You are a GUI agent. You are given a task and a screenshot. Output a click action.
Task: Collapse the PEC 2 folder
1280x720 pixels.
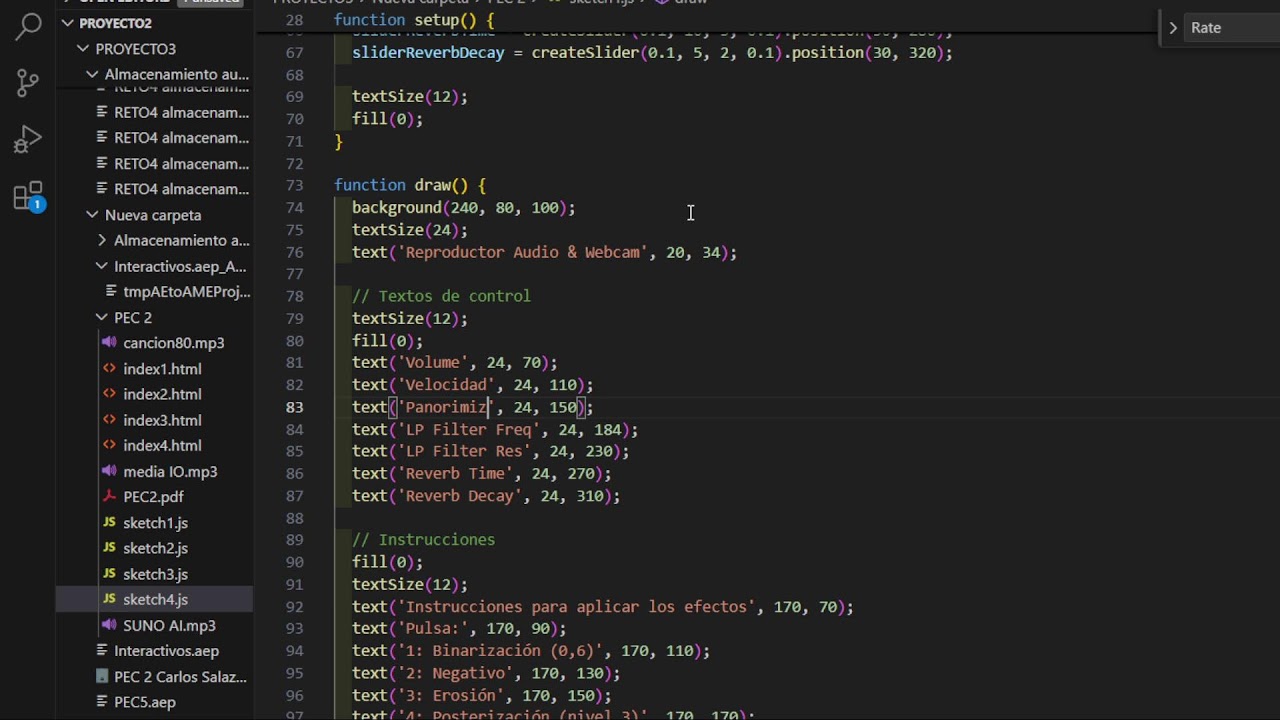tap(101, 317)
